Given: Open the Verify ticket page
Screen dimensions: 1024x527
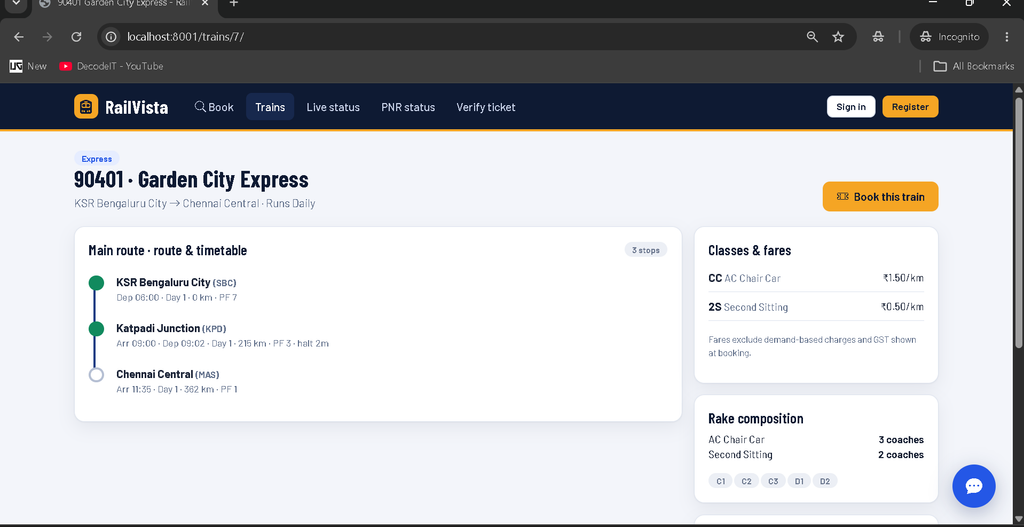Looking at the screenshot, I should coord(486,107).
